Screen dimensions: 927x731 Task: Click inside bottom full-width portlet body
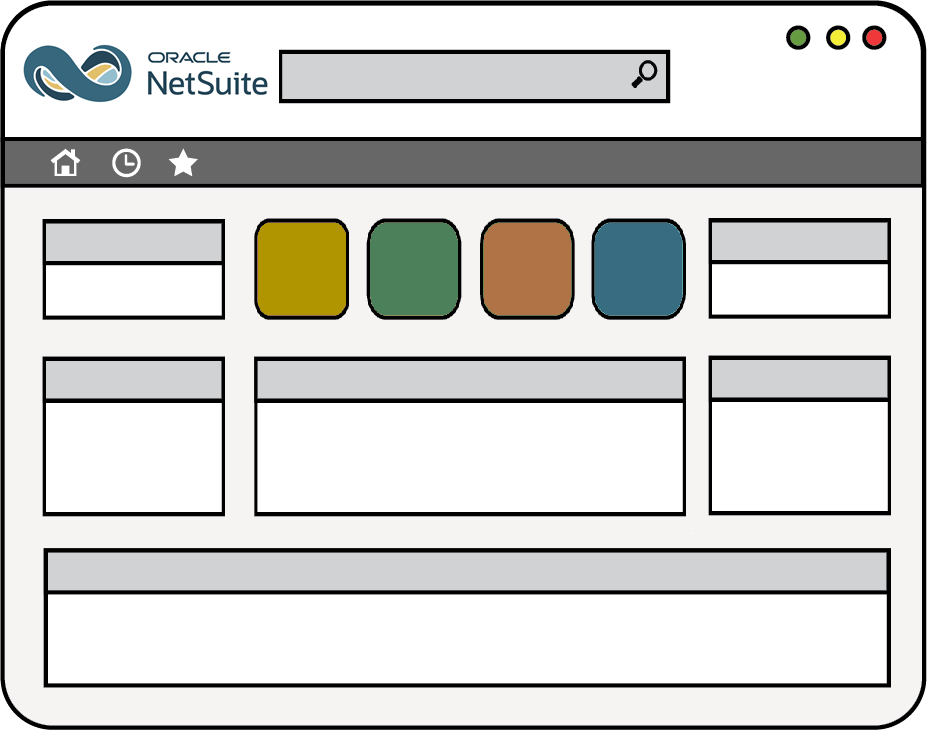[467, 638]
